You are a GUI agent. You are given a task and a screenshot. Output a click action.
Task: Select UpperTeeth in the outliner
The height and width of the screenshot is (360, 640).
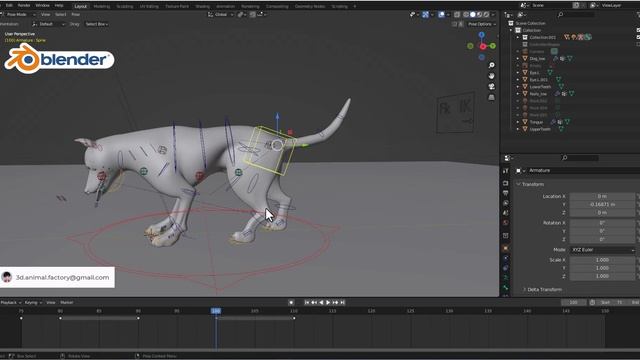[540, 129]
